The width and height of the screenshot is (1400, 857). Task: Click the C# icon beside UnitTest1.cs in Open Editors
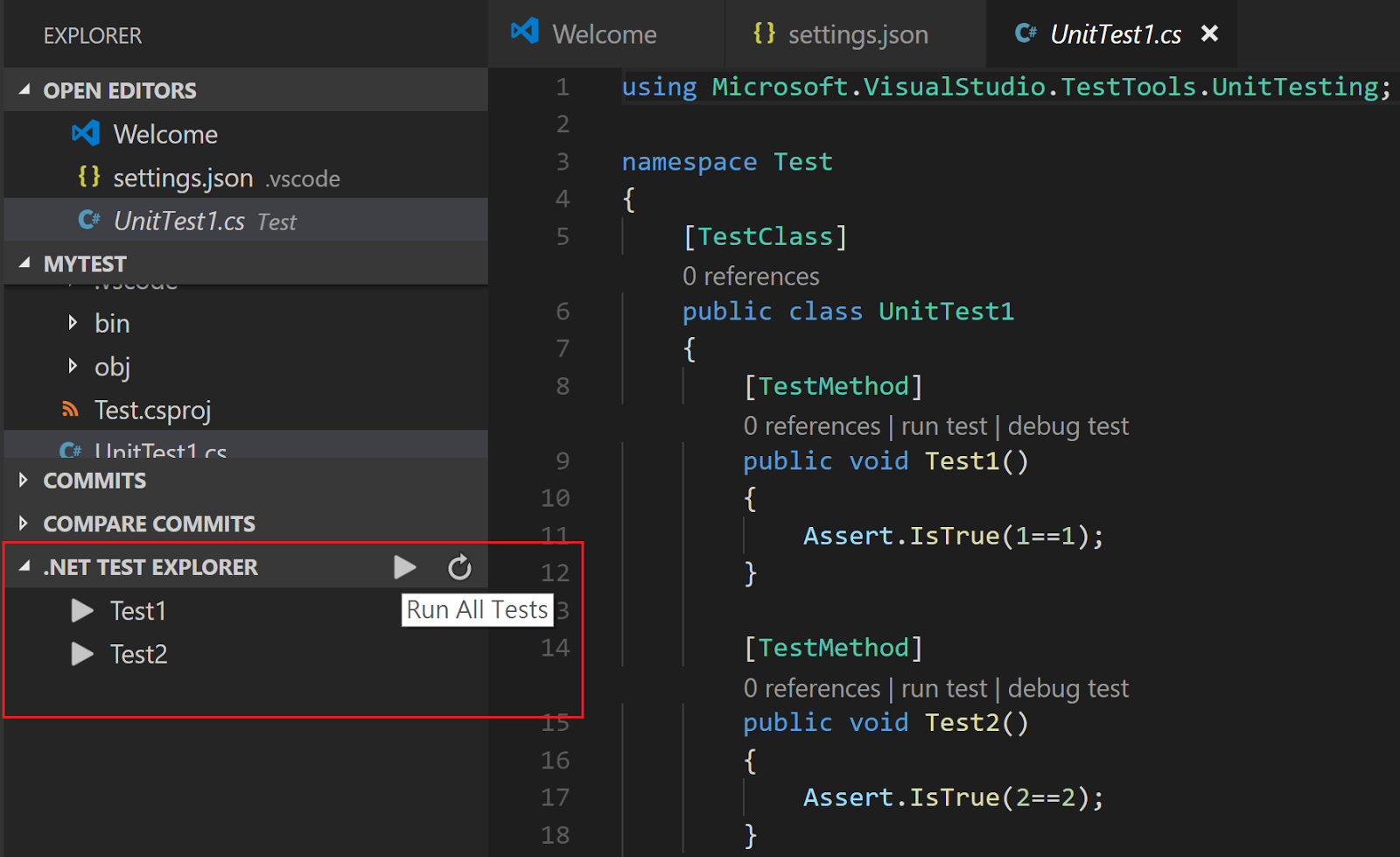(90, 221)
